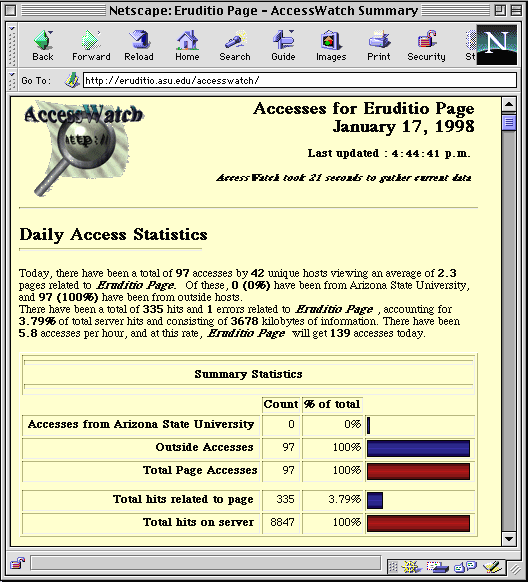Click the 'Outside Accesses' row label
The width and height of the screenshot is (529, 583).
[x=204, y=447]
